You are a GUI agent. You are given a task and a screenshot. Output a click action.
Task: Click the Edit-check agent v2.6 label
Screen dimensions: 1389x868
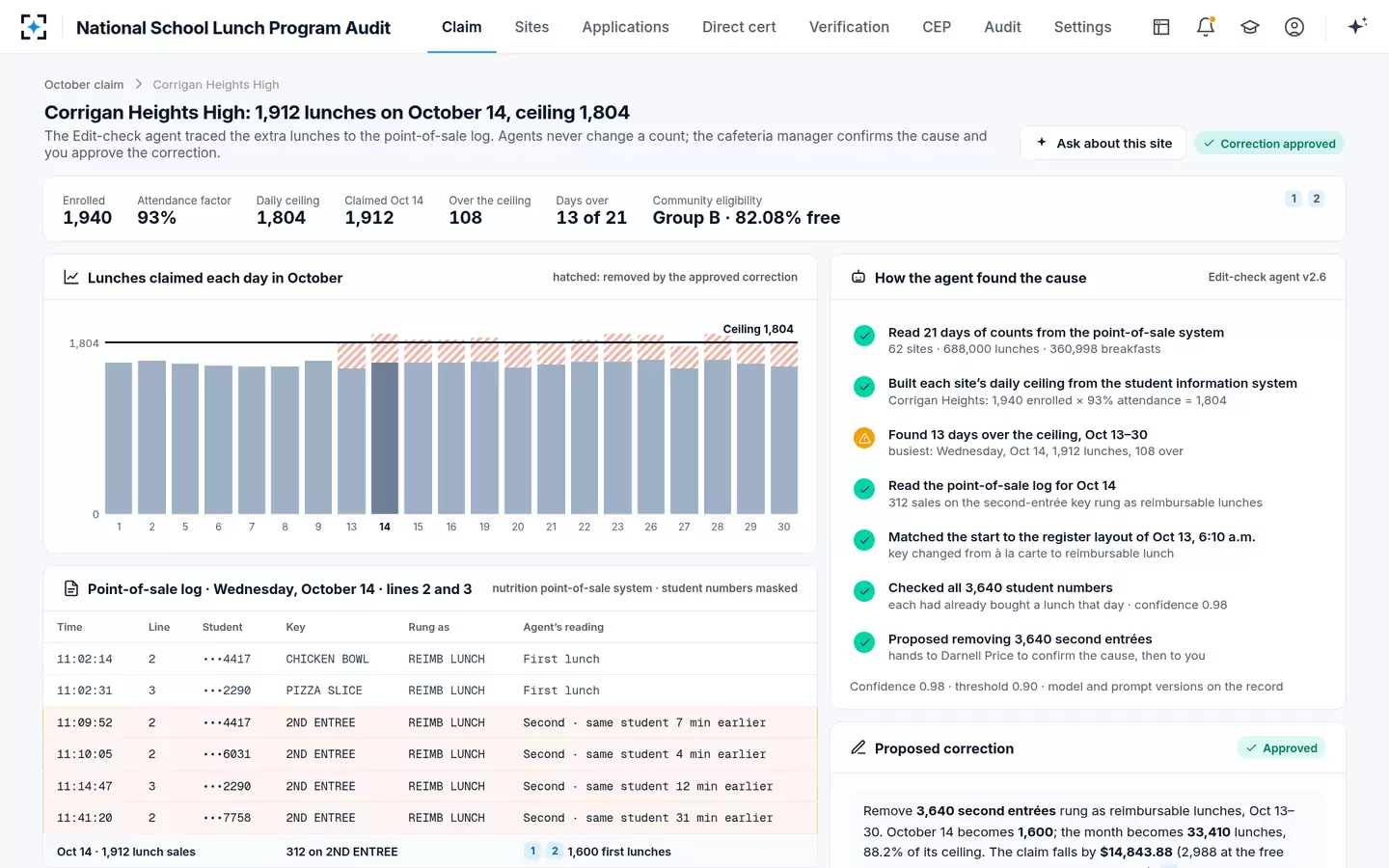[x=1267, y=278]
